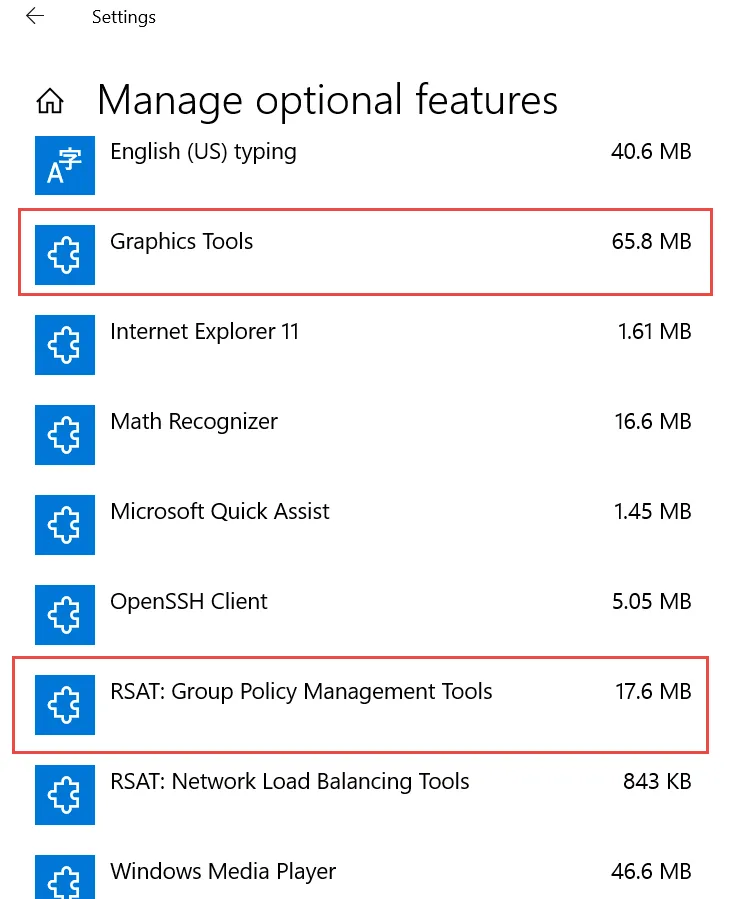Click the 40.6 MB size value
The height and width of the screenshot is (899, 738).
tap(651, 152)
